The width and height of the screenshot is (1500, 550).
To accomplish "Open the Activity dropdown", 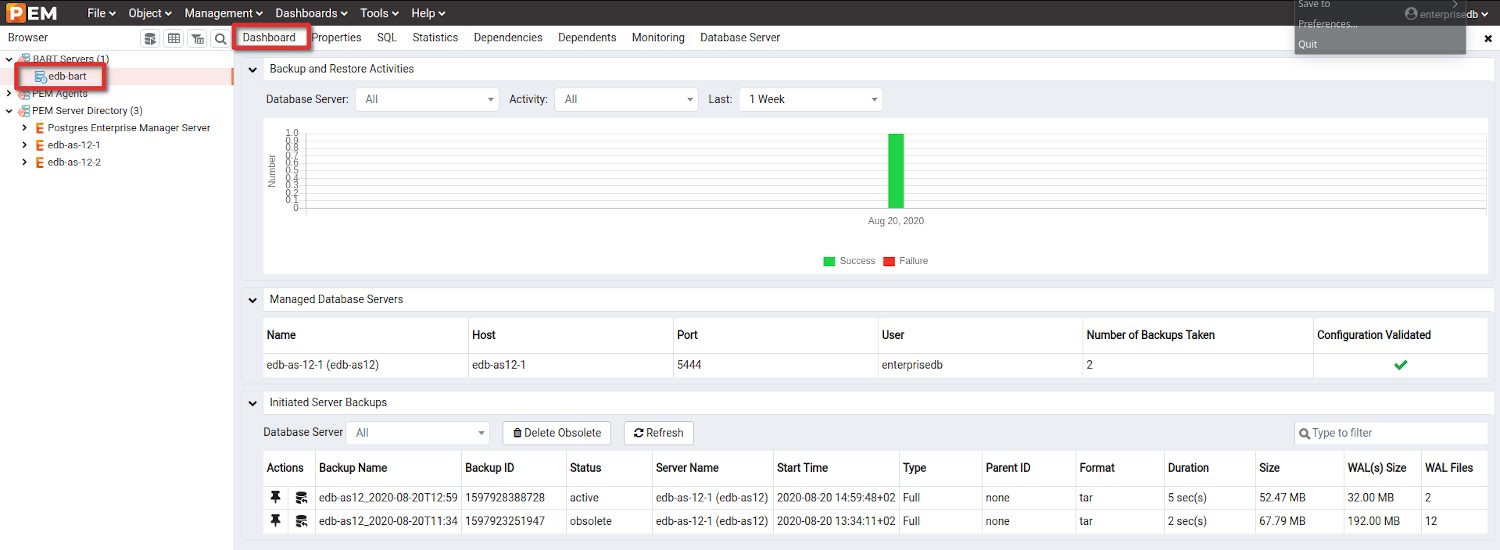I will pyautogui.click(x=626, y=99).
